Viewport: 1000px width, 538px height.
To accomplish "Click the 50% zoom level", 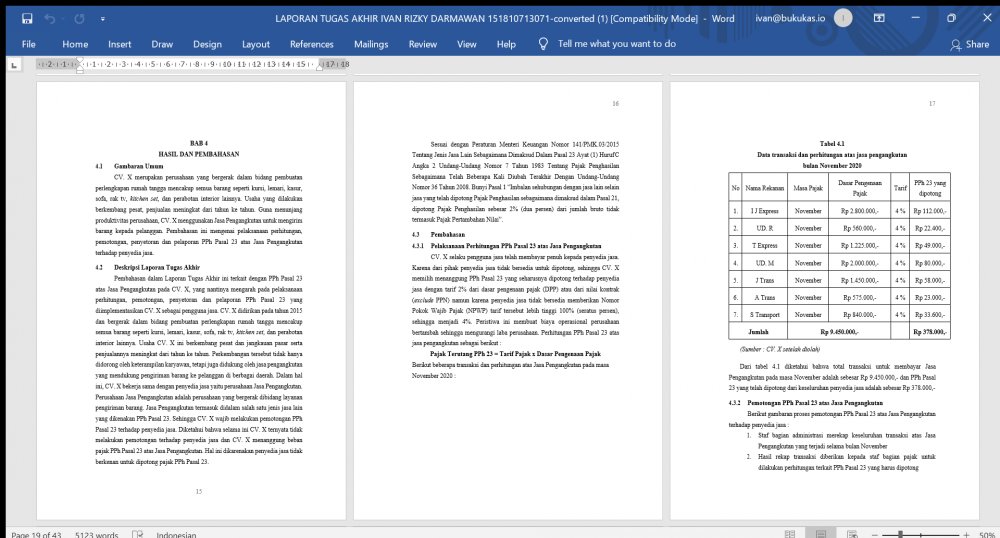I will click(987, 535).
